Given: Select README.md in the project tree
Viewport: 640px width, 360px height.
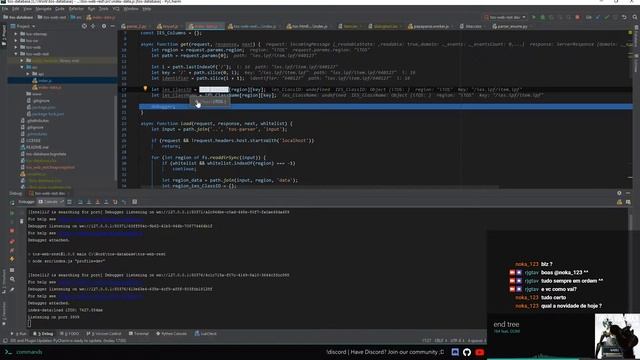Looking at the screenshot, I should pos(37,147).
